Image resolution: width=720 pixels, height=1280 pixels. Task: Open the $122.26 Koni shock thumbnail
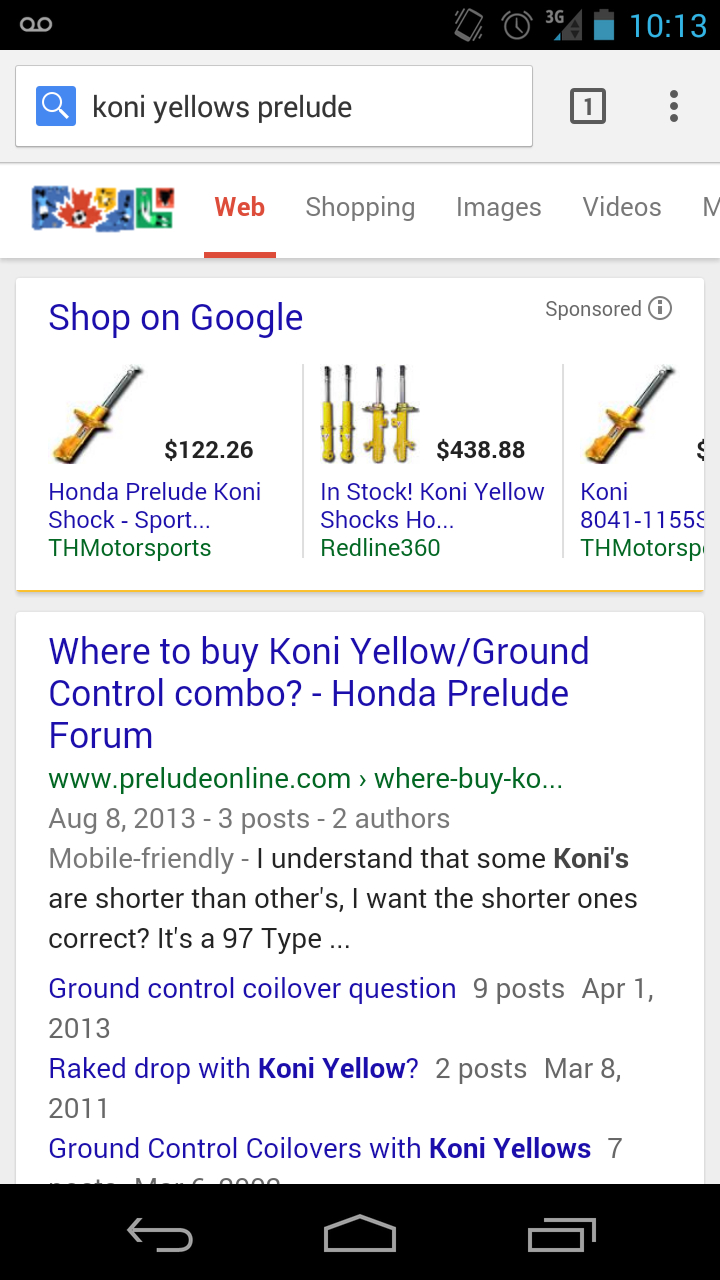pos(97,414)
